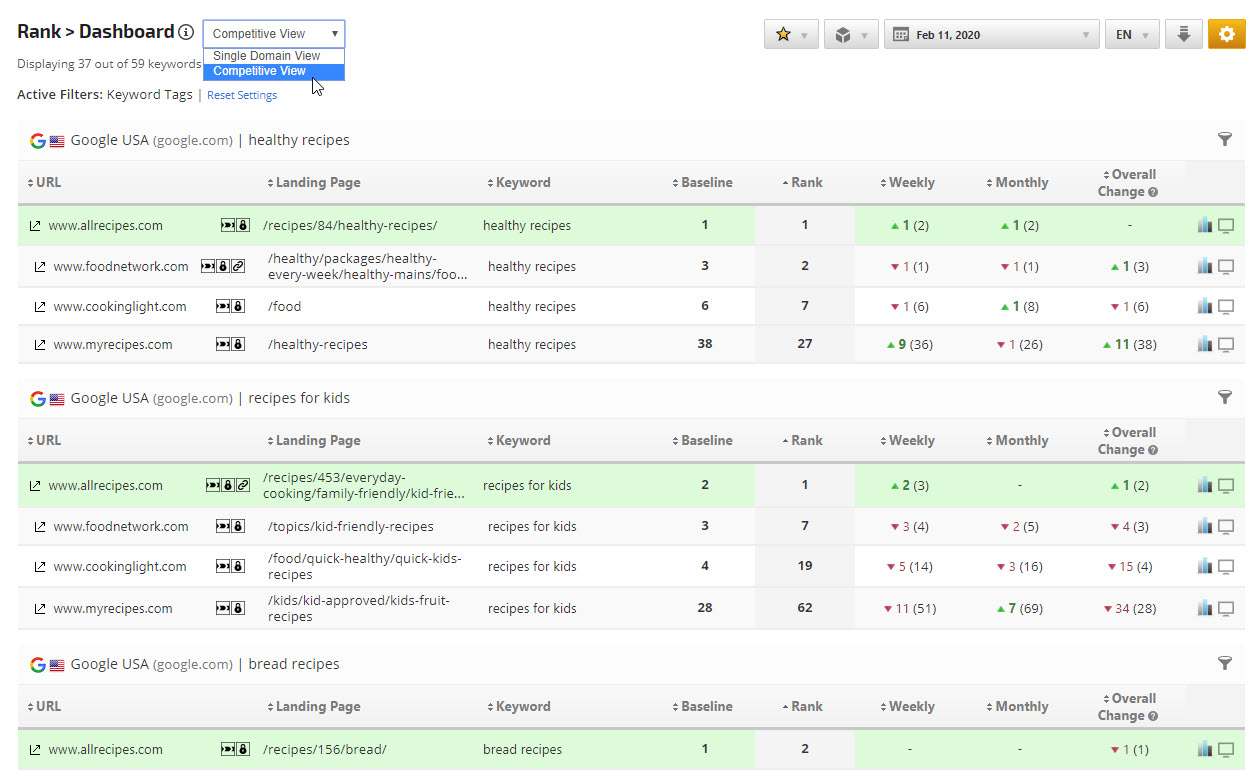1252x770 pixels.
Task: Click the Reset Settings link
Action: coord(242,95)
